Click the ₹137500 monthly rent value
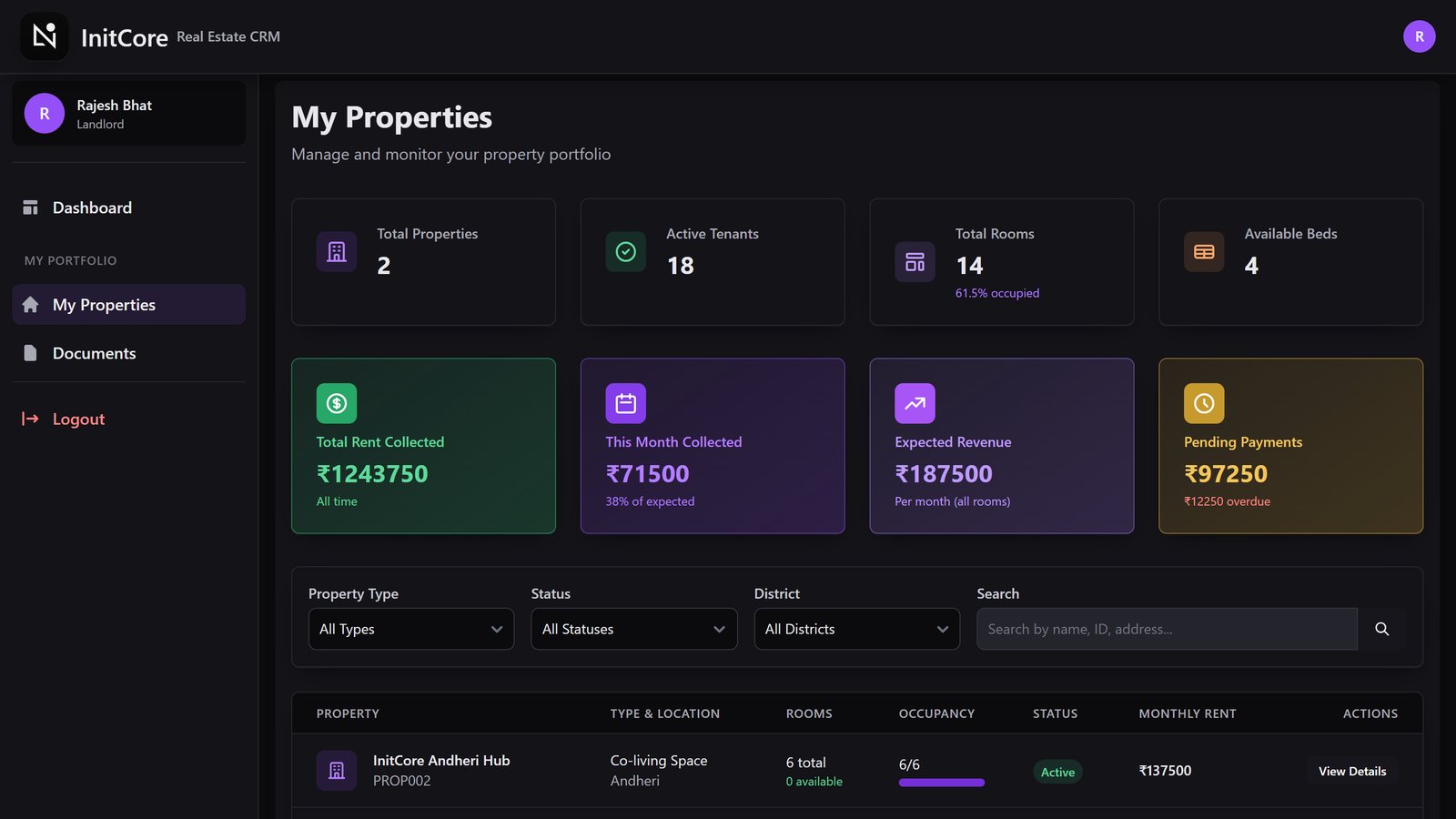1456x819 pixels. tap(1165, 771)
